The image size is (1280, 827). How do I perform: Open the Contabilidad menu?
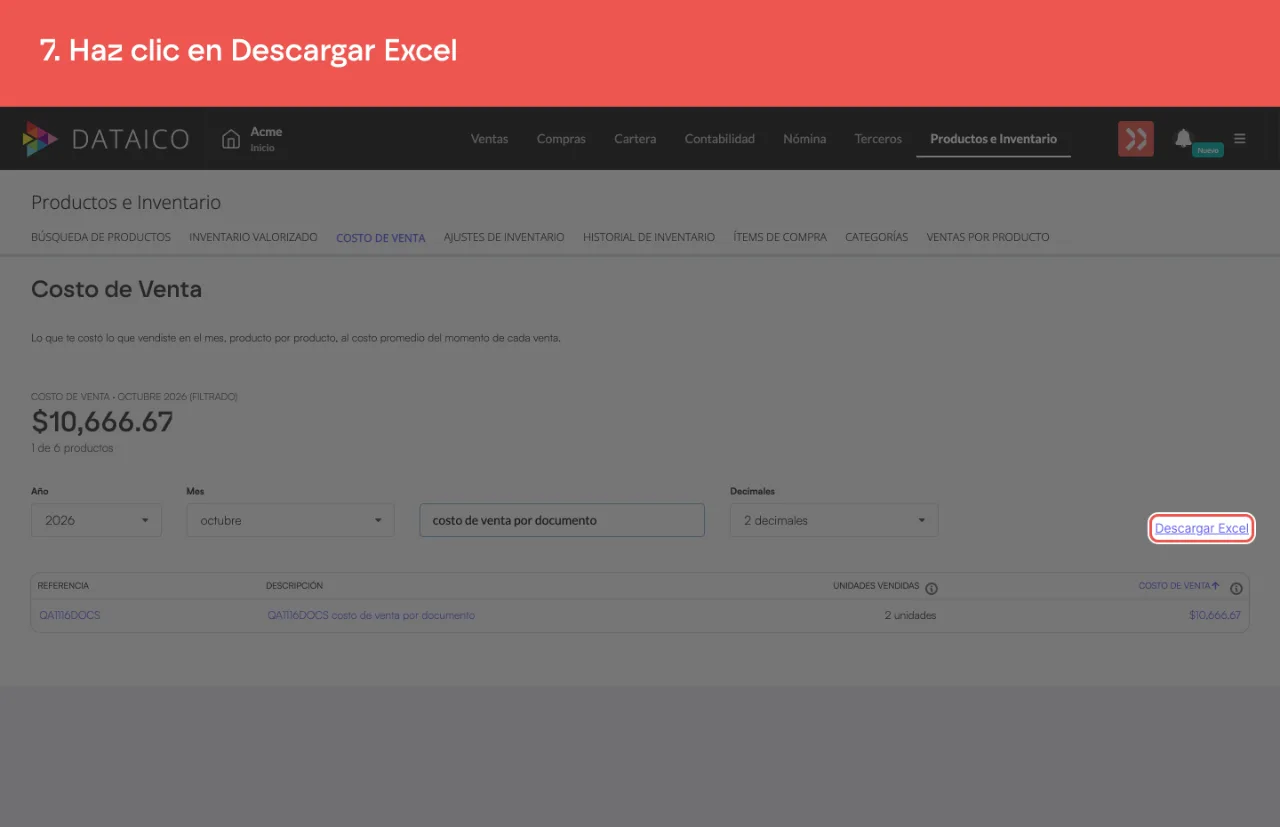[720, 139]
